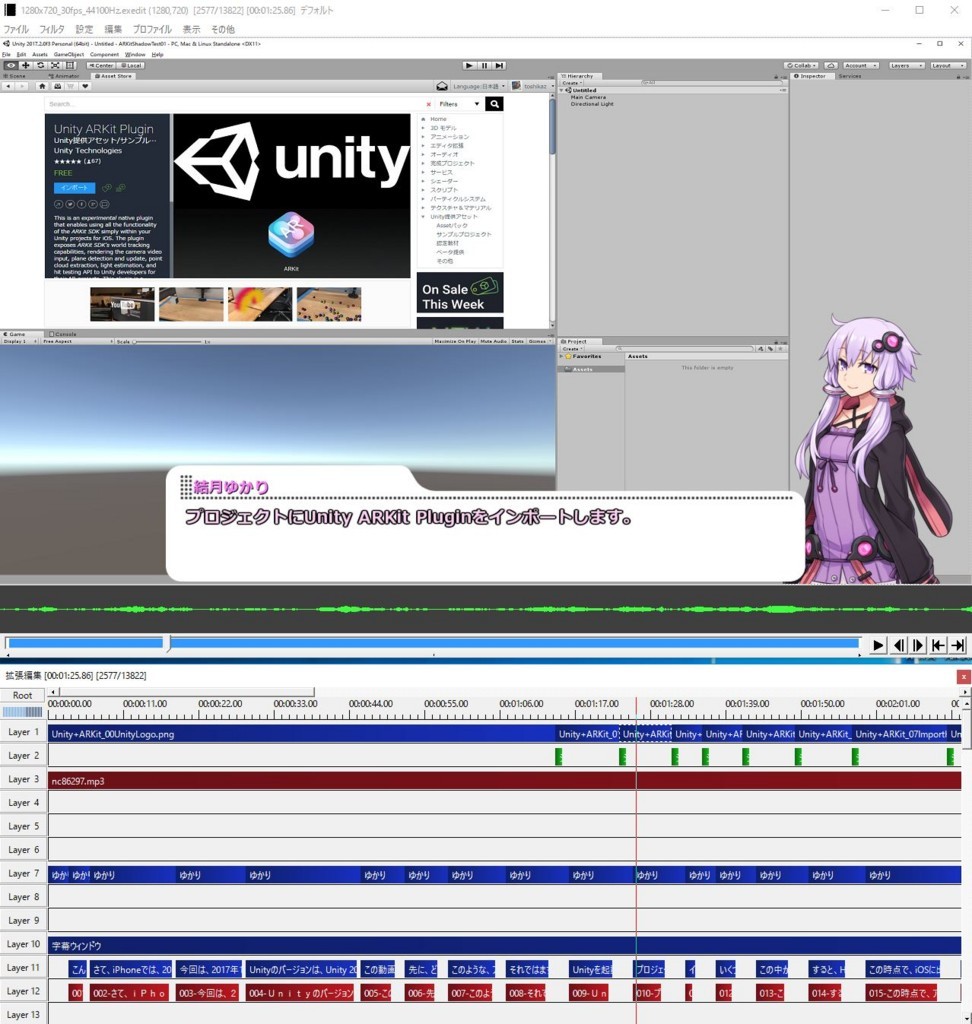Toggle visibility of Layer 1

coord(24,733)
